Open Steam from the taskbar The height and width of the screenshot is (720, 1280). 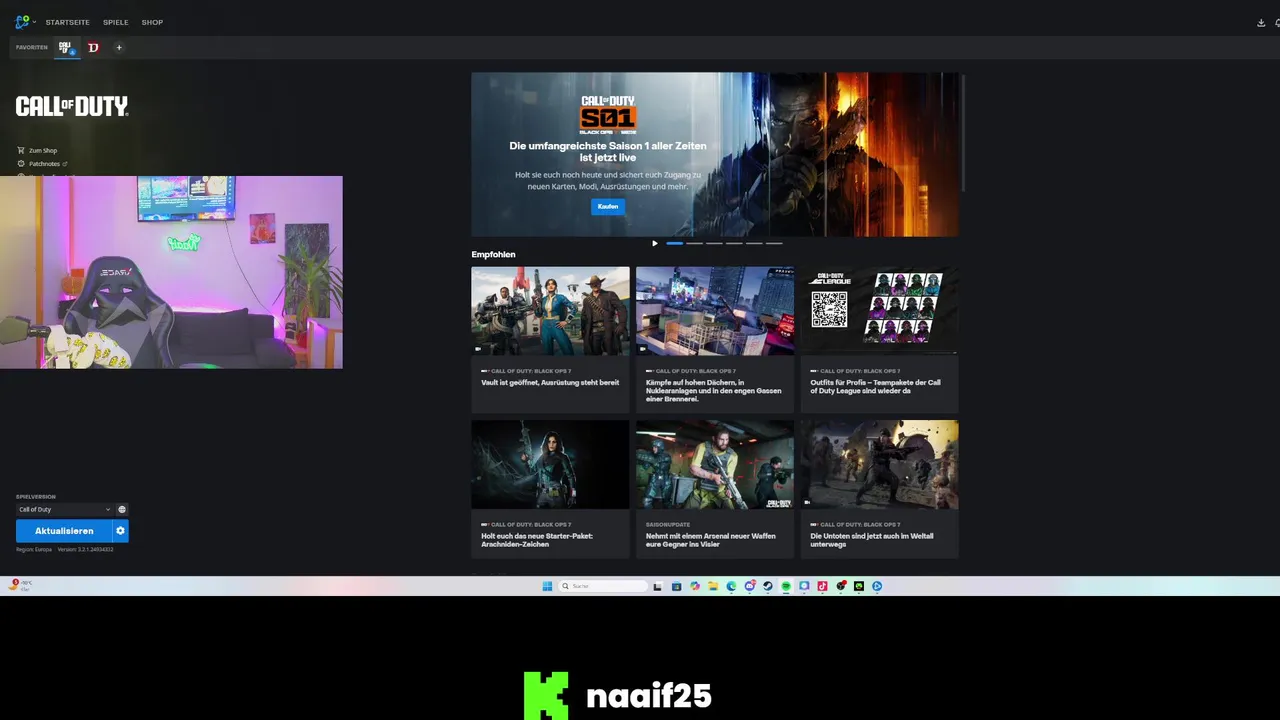[767, 586]
